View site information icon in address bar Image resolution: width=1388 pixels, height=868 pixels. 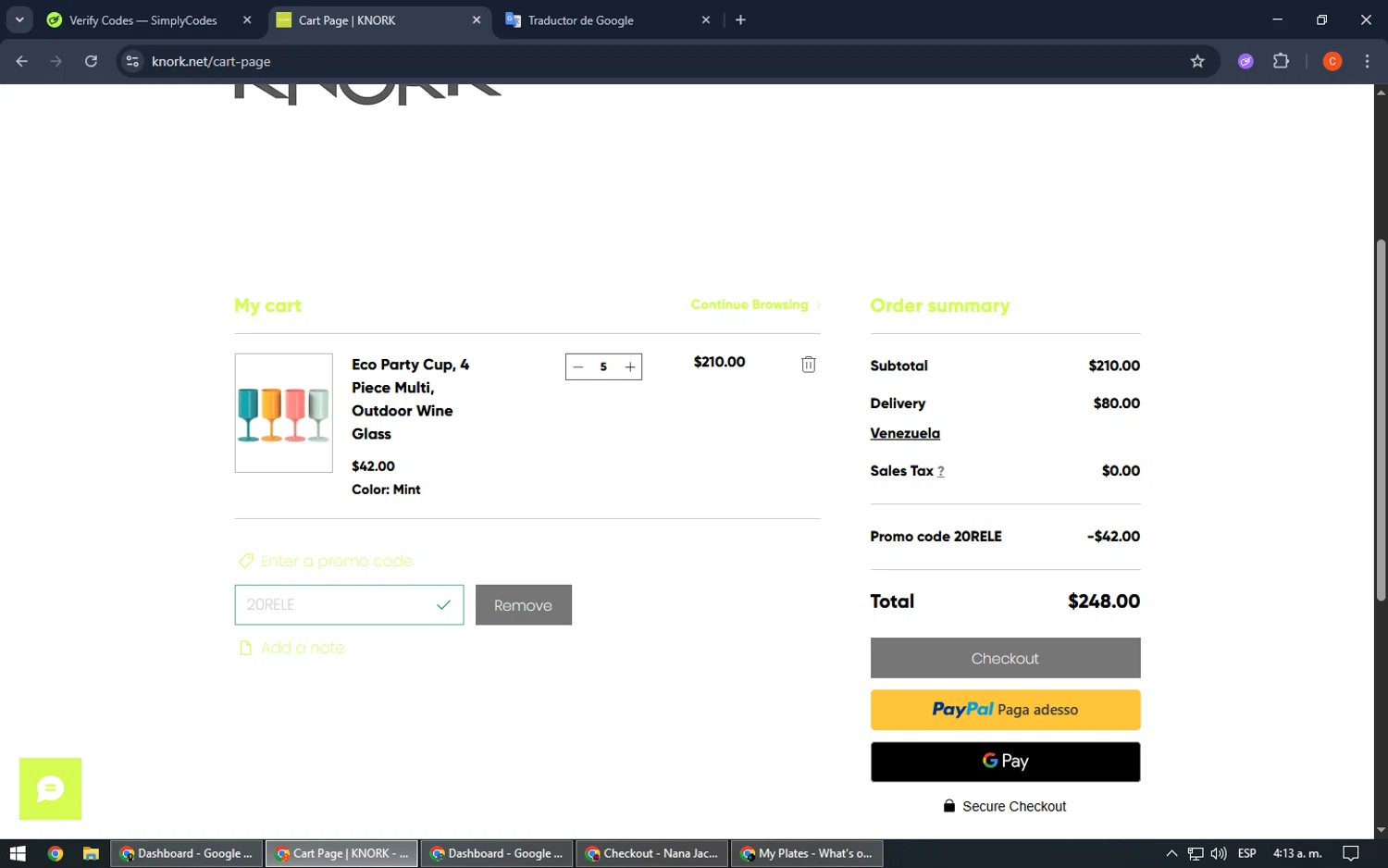coord(132,61)
